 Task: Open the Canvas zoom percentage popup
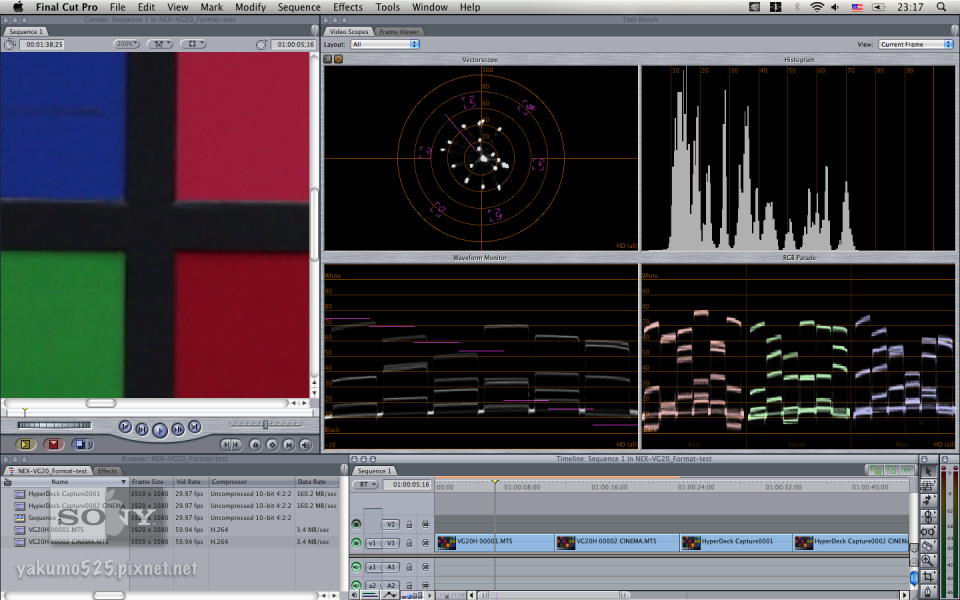[x=126, y=44]
